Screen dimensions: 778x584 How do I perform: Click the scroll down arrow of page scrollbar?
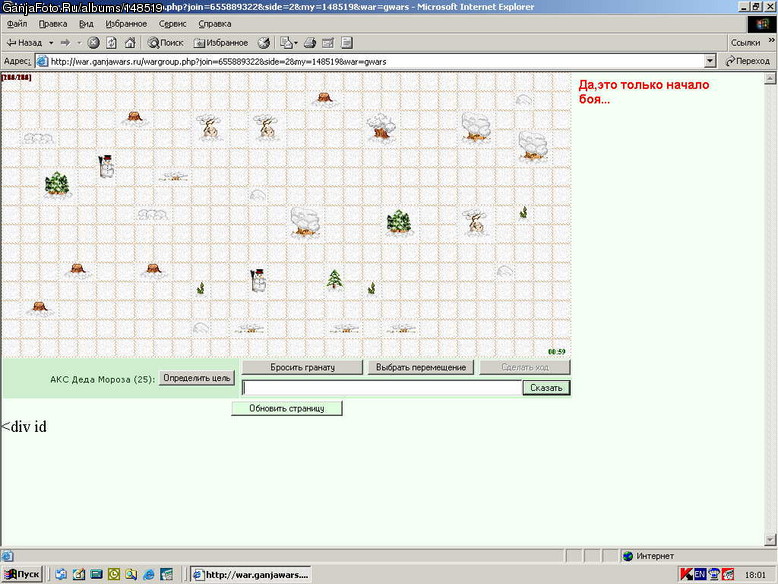click(x=770, y=539)
